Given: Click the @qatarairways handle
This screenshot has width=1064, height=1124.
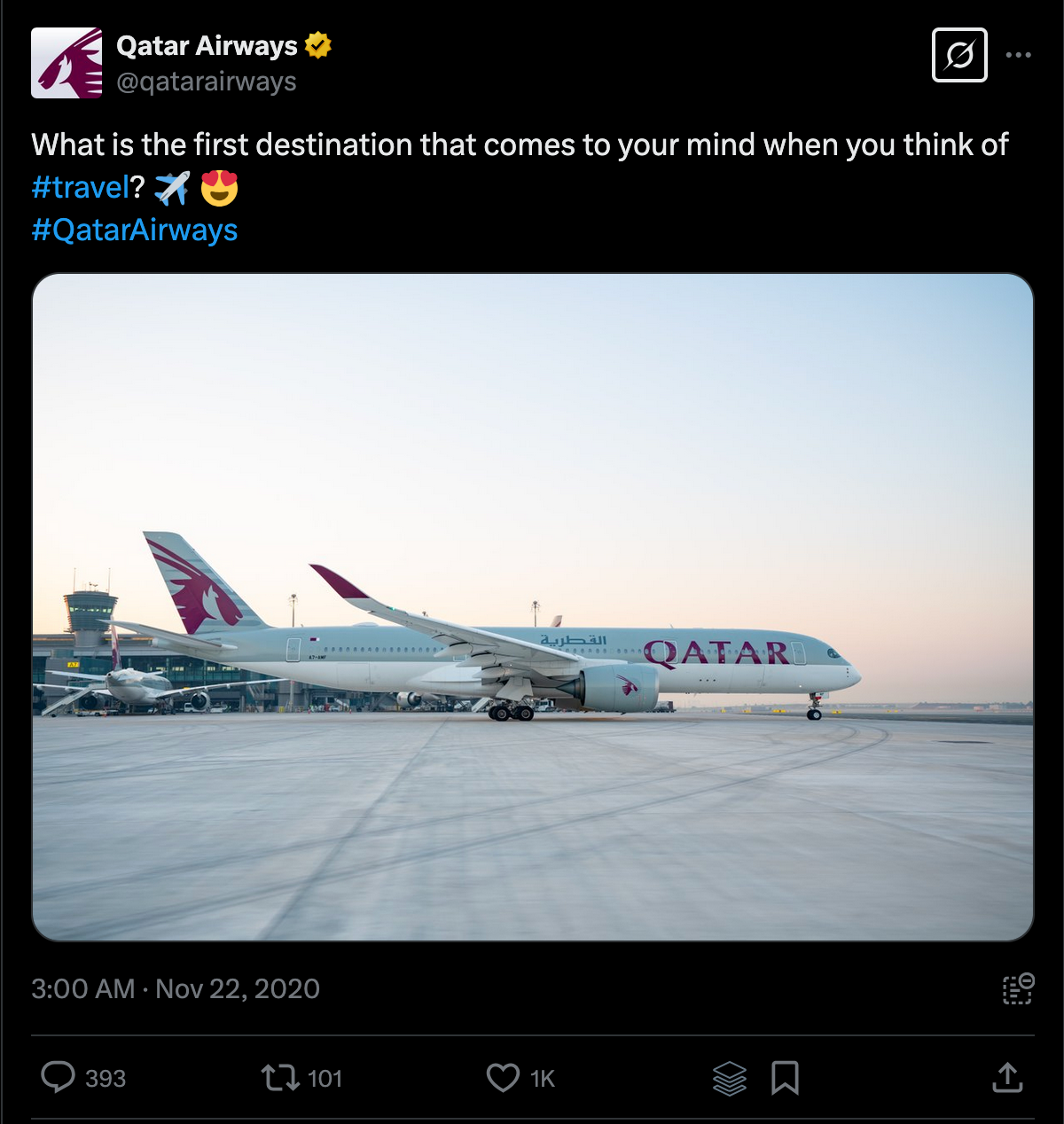Looking at the screenshot, I should tap(206, 82).
